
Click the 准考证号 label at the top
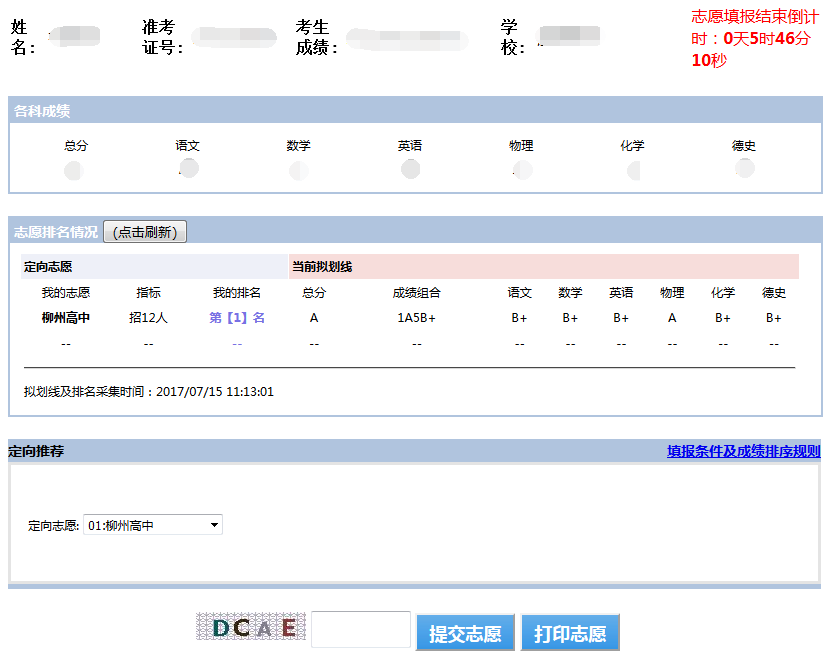[163, 38]
